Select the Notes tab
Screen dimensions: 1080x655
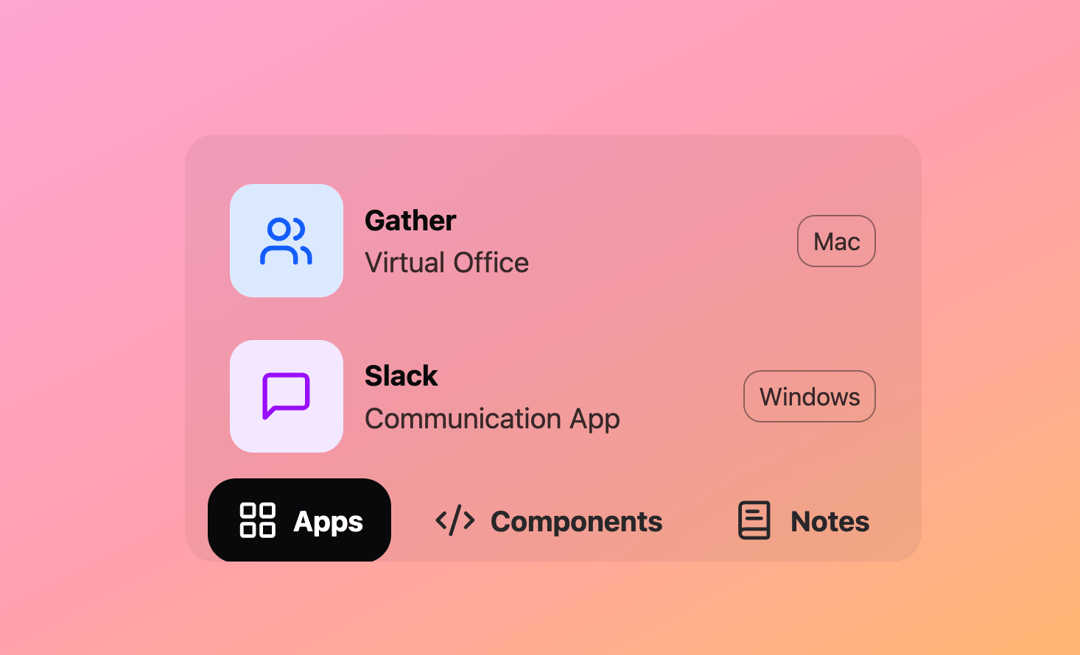tap(803, 521)
